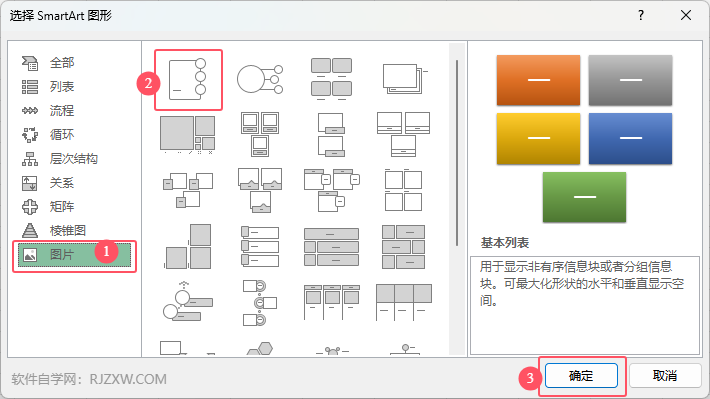710x399 pixels.
Task: Close the SmartArt dialog
Action: coord(686,15)
